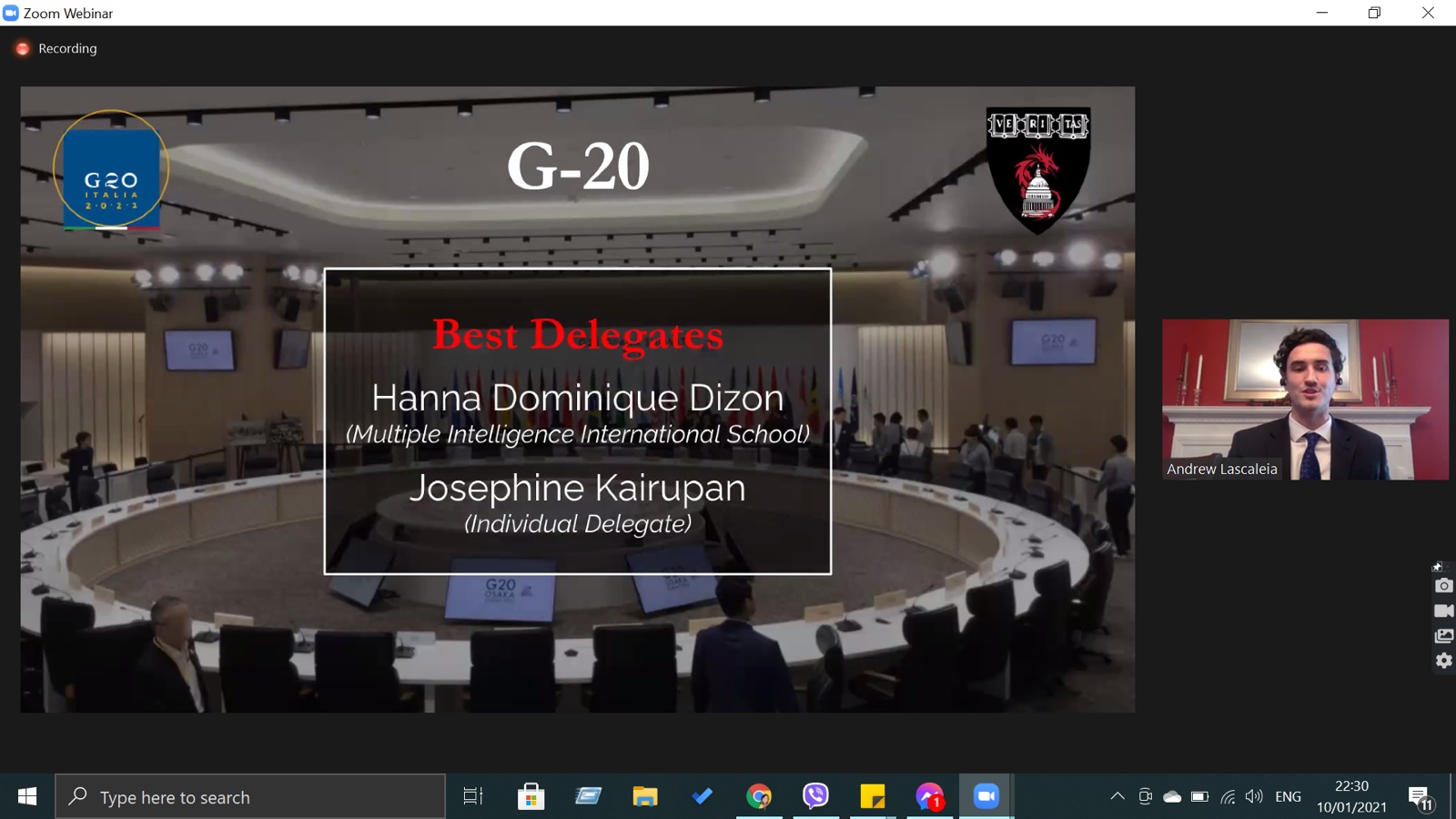Open Viber from the taskbar
This screenshot has height=819, width=1456.
click(815, 797)
